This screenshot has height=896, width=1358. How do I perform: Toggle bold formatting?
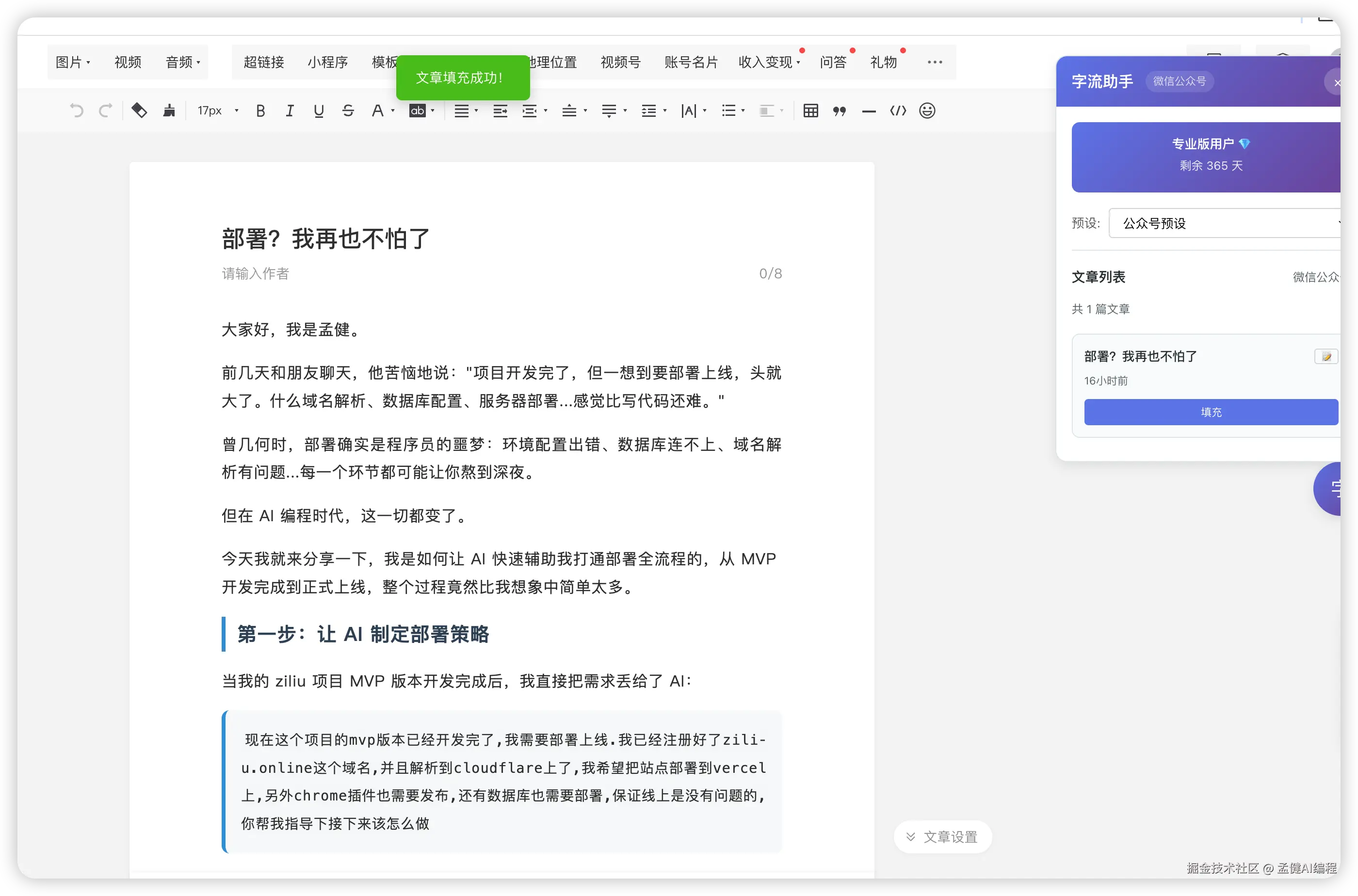260,111
